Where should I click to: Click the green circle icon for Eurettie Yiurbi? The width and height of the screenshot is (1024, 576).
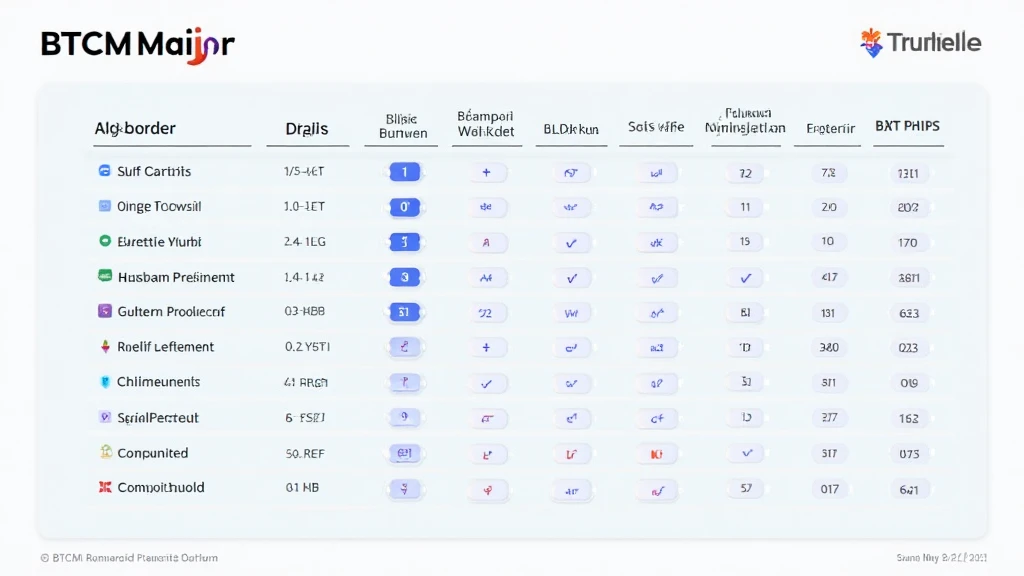pos(104,240)
